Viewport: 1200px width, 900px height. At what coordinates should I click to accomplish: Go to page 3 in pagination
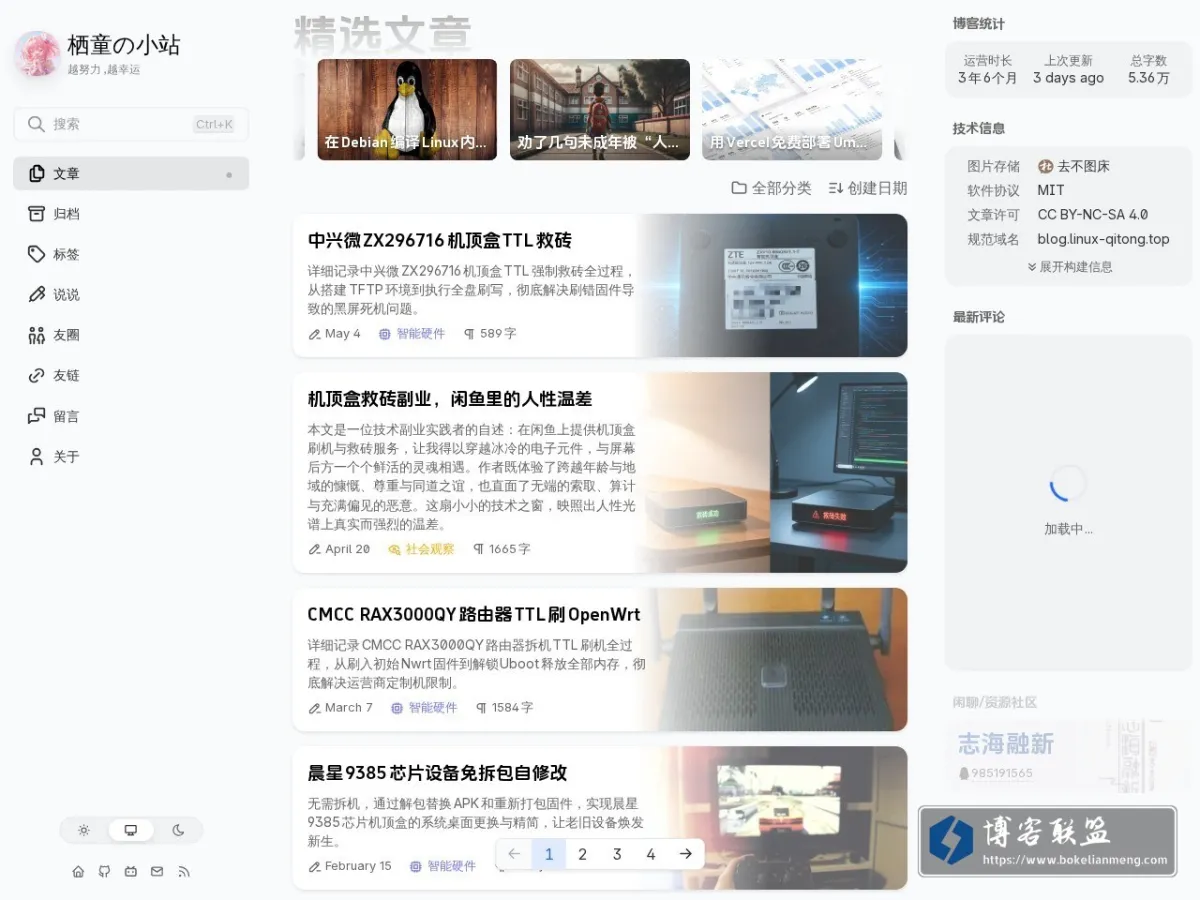coord(617,854)
